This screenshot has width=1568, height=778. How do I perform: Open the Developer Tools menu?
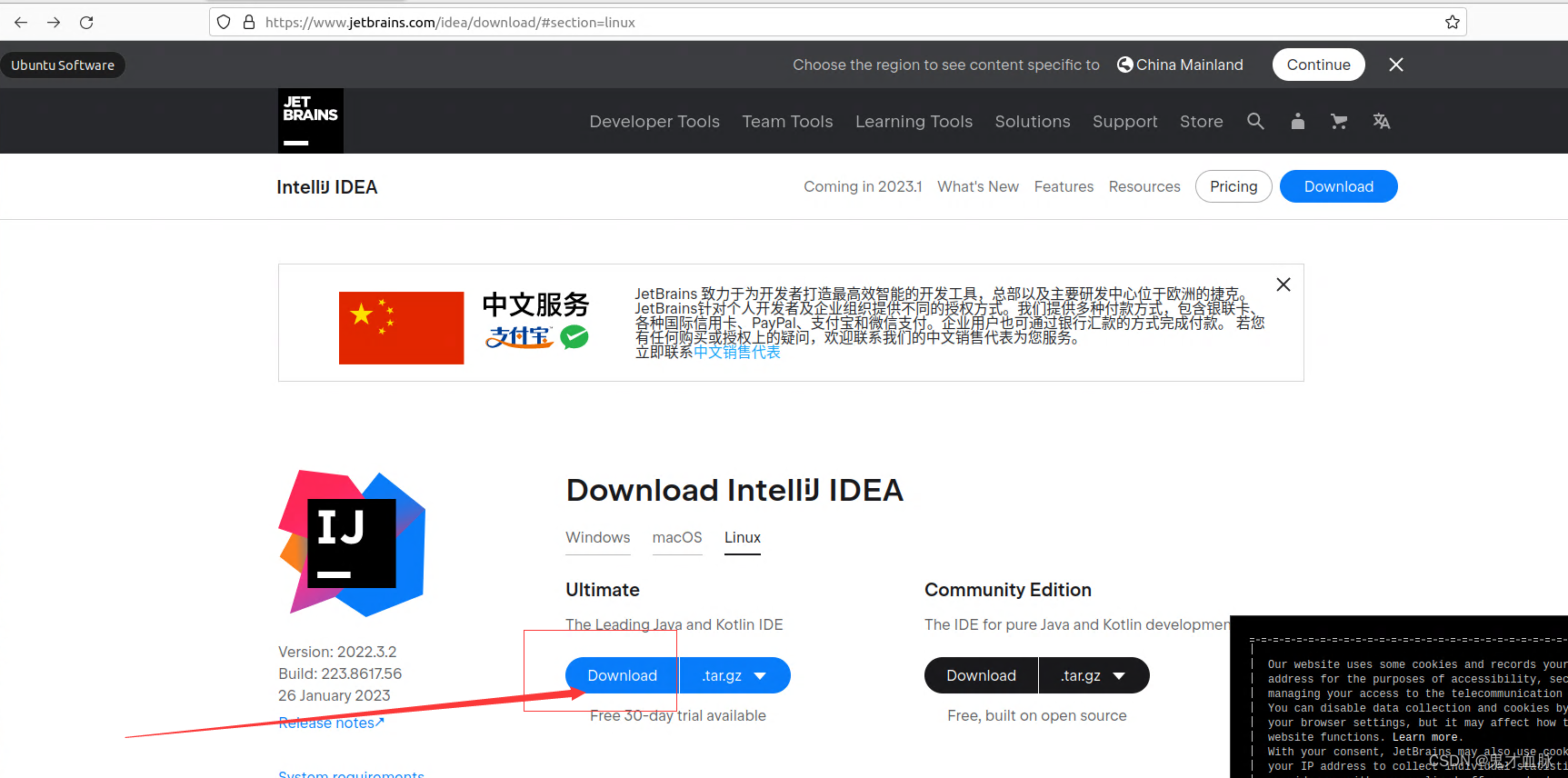[654, 121]
